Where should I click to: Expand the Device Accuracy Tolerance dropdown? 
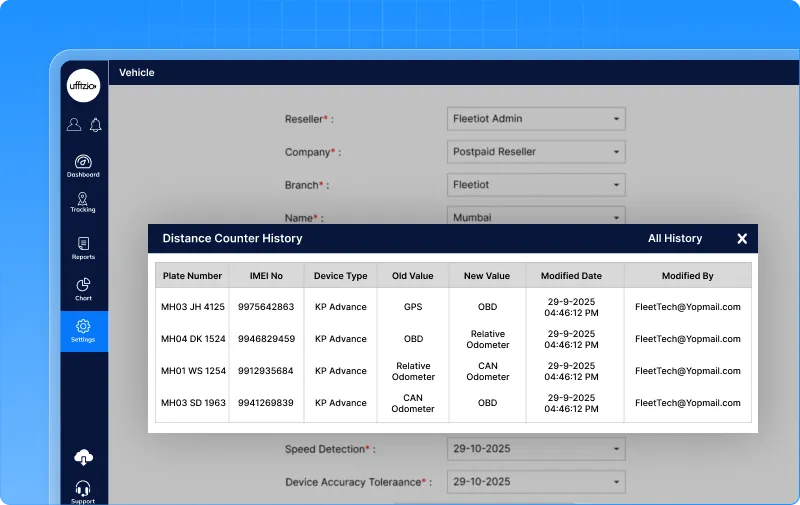point(536,481)
